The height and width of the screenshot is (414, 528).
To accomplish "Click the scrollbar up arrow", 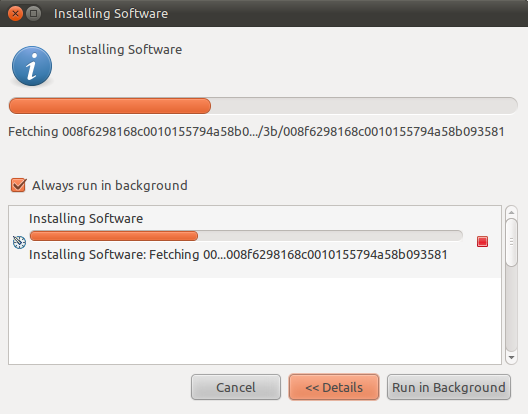I will [511, 212].
